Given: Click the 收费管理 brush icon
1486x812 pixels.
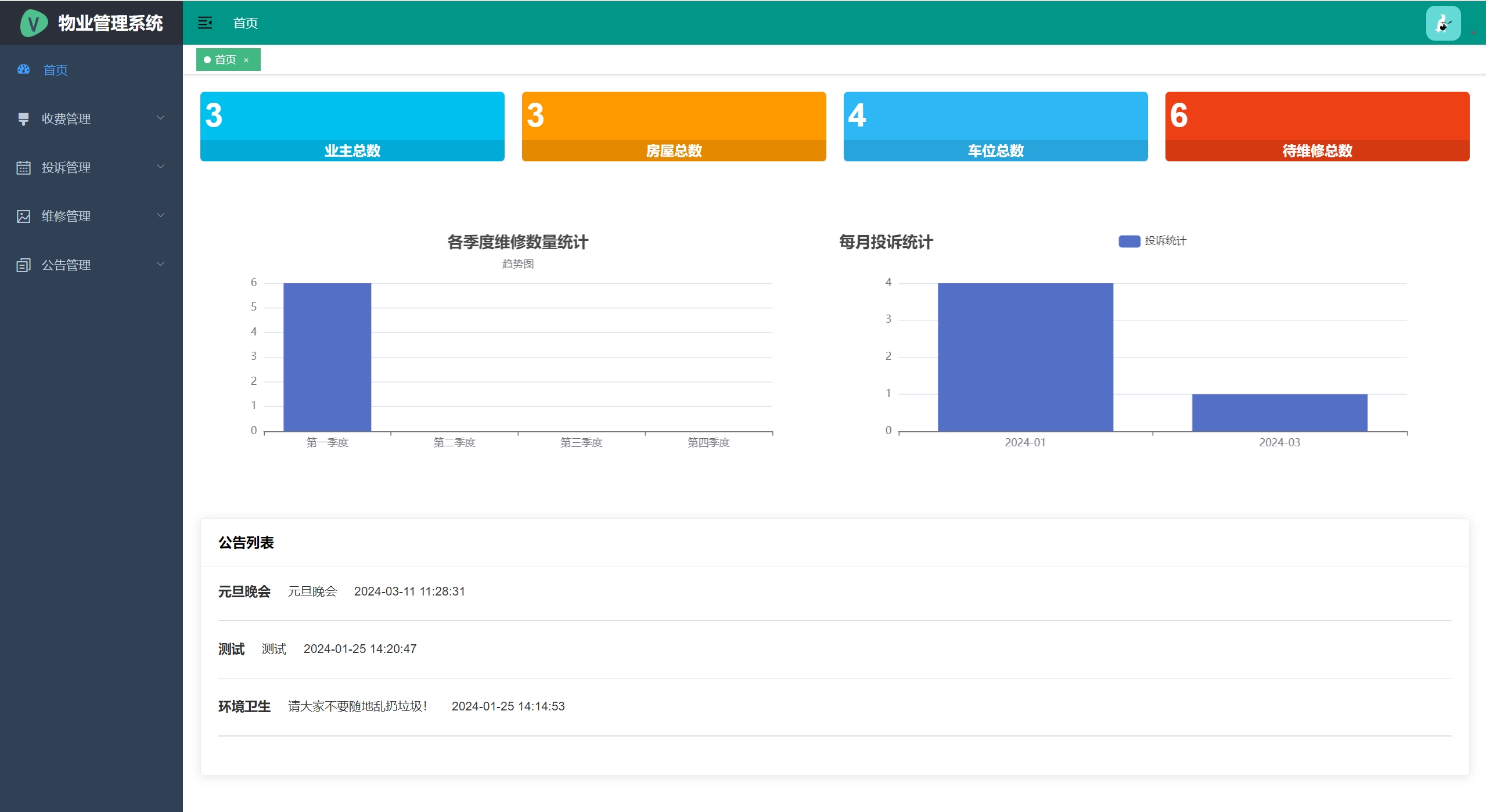Looking at the screenshot, I should [23, 119].
